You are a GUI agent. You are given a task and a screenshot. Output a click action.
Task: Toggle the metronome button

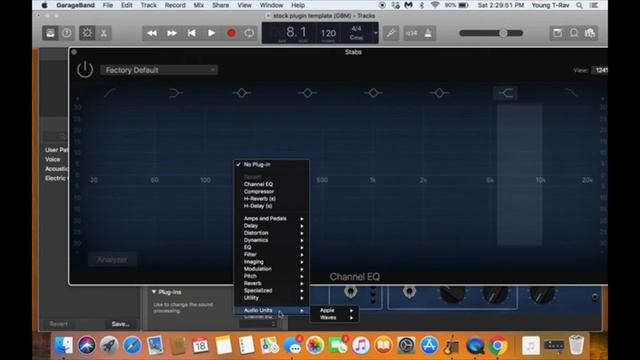[428, 33]
